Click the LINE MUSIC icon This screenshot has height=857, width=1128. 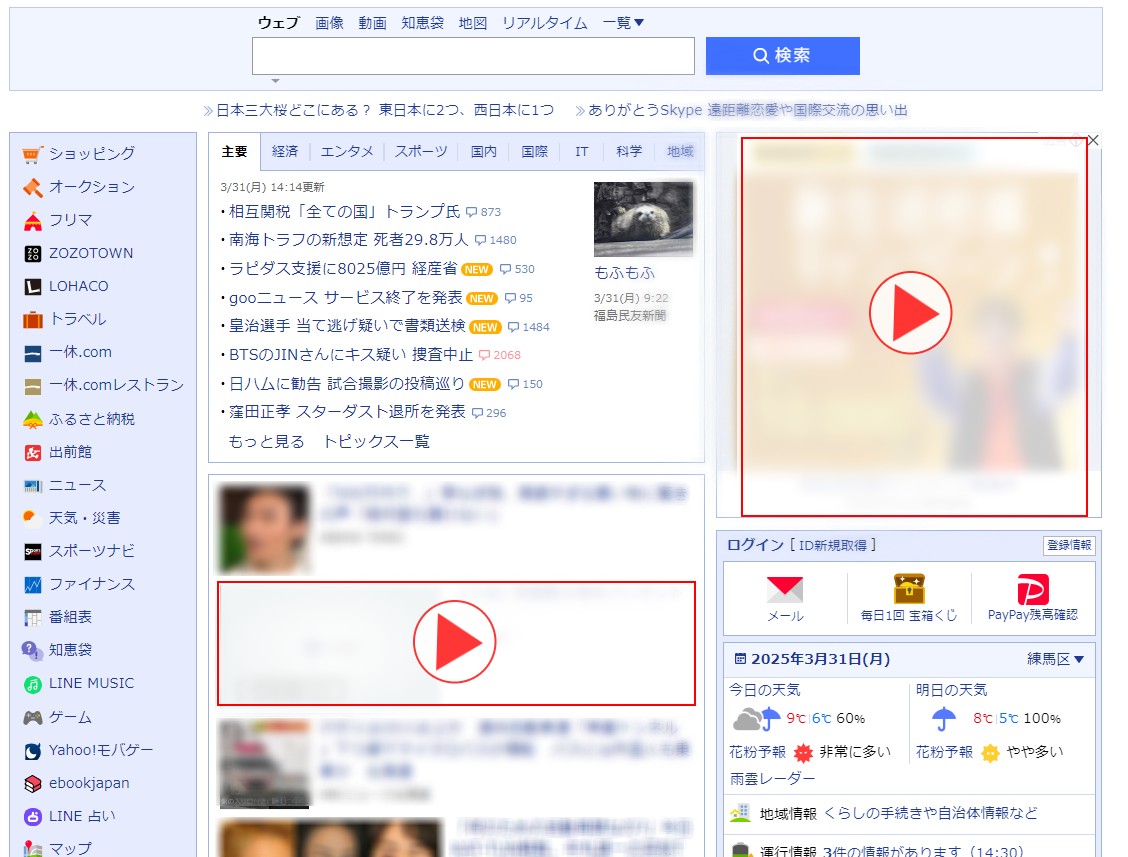click(32, 684)
